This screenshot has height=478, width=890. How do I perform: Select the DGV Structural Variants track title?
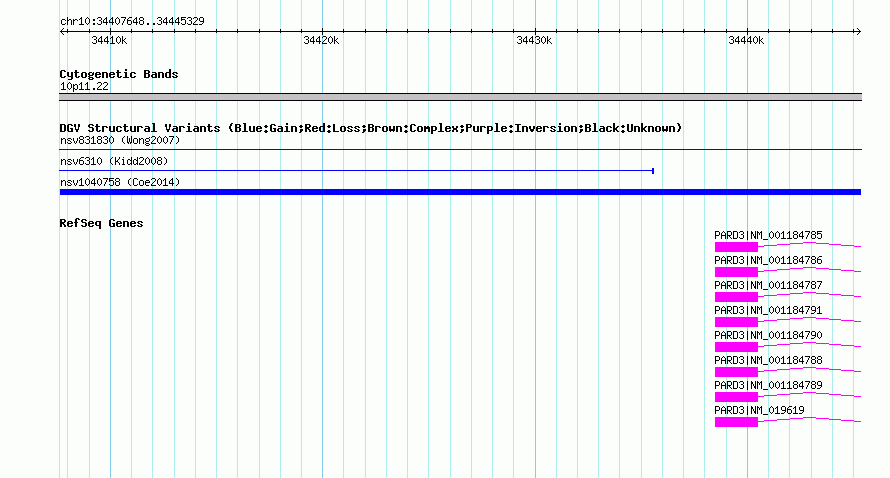371,128
